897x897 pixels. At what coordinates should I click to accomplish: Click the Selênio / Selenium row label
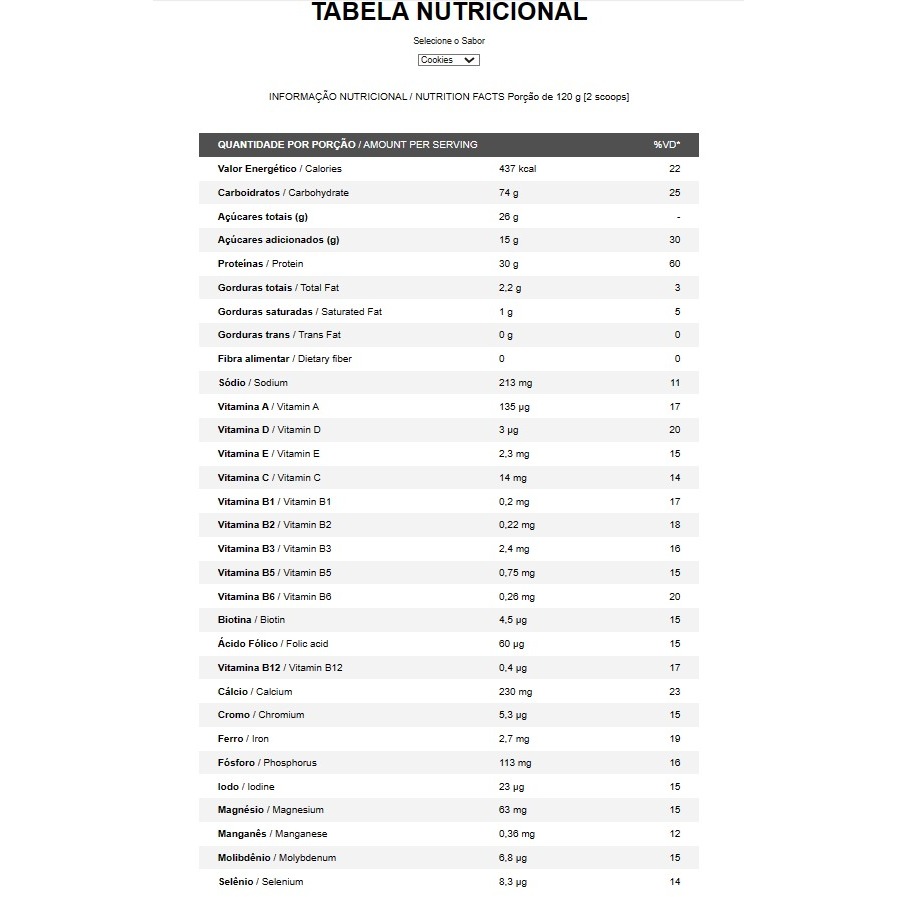[260, 882]
